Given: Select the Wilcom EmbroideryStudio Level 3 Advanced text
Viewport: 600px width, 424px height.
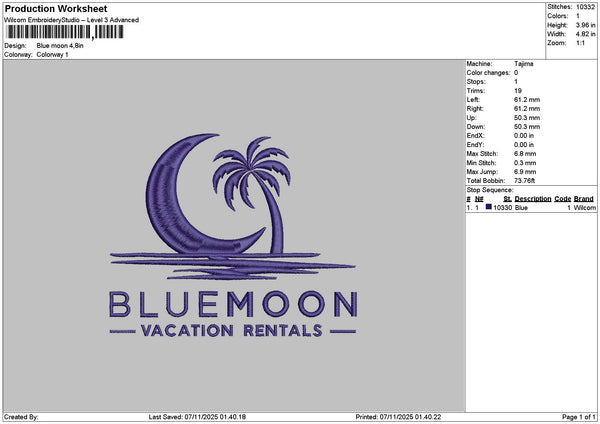Looking at the screenshot, I should coord(72,20).
